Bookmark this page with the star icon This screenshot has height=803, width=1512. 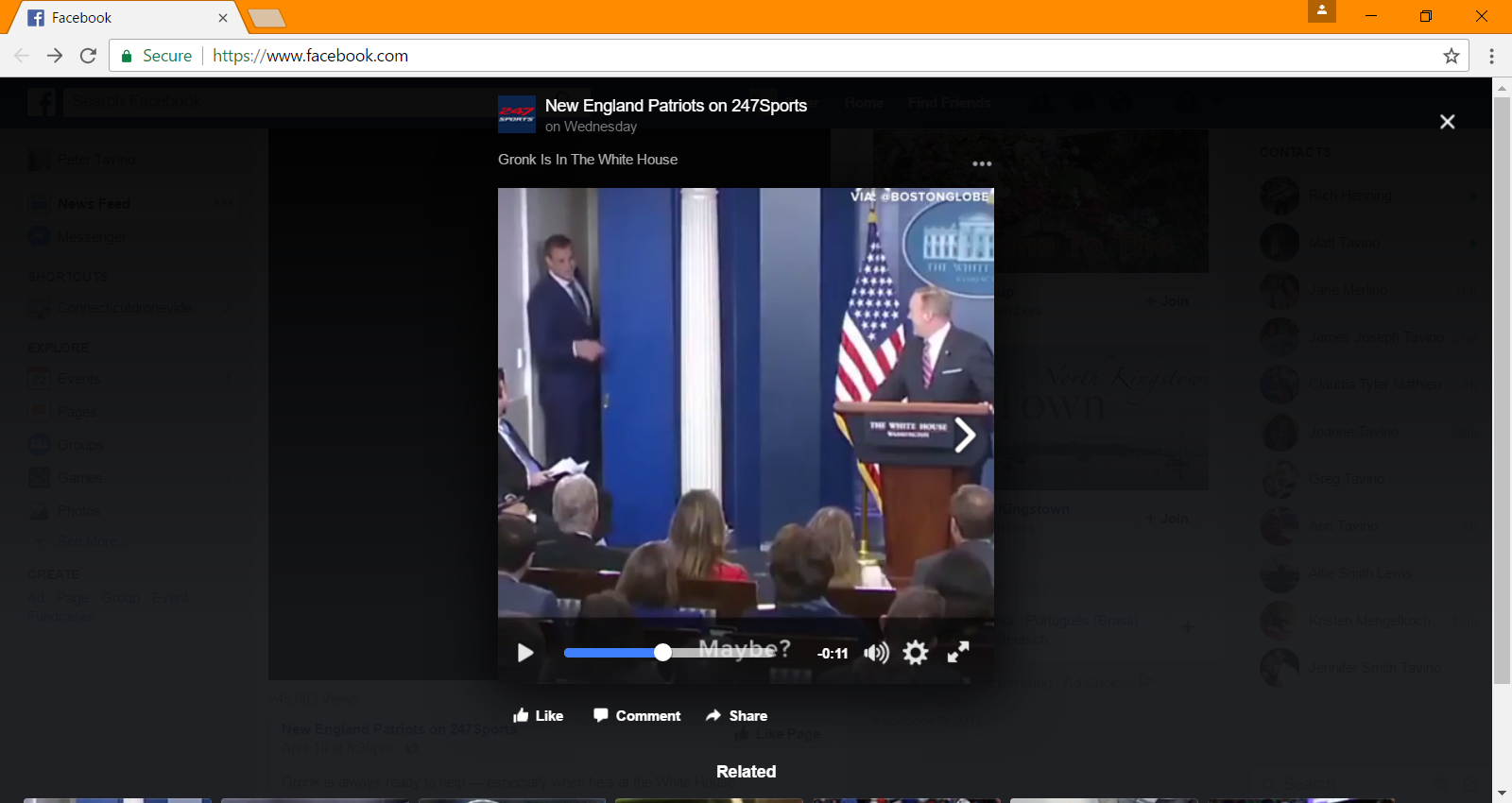[1452, 56]
